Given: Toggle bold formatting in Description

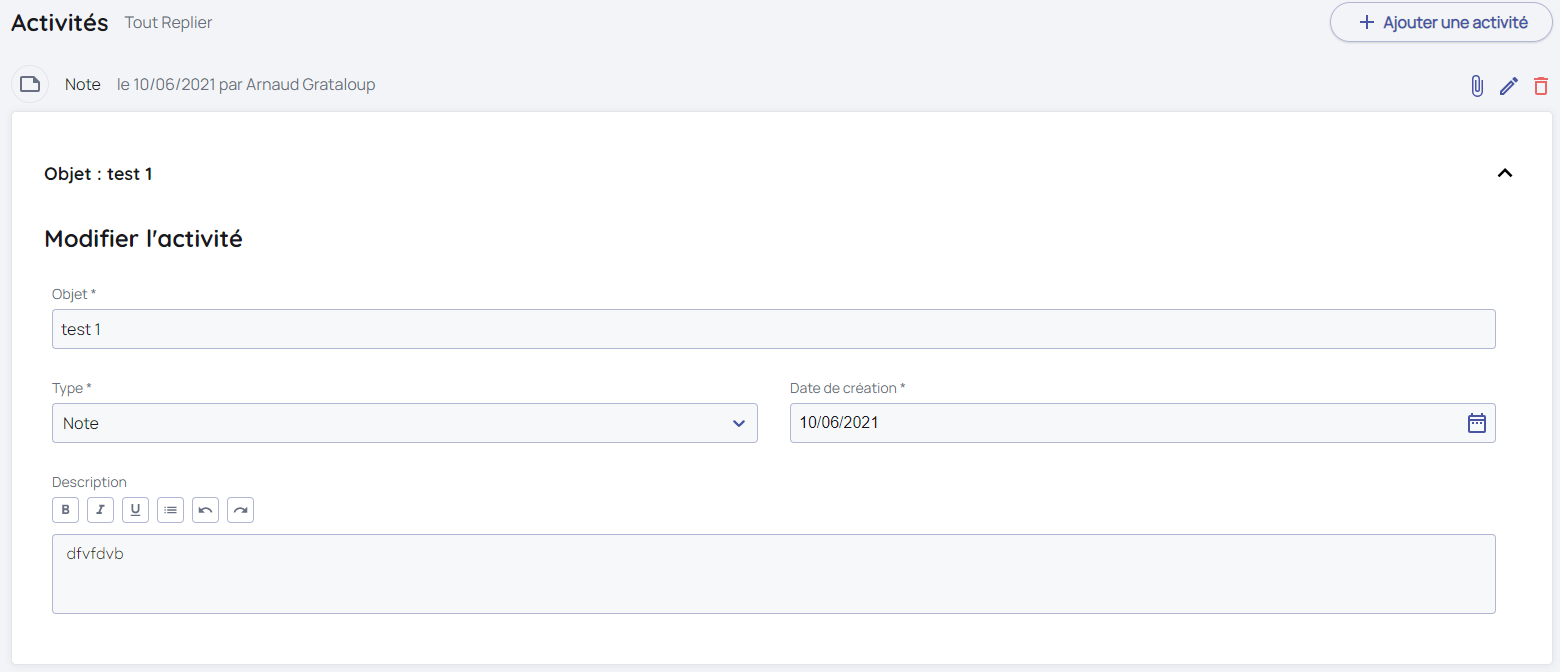Looking at the screenshot, I should click(x=65, y=510).
